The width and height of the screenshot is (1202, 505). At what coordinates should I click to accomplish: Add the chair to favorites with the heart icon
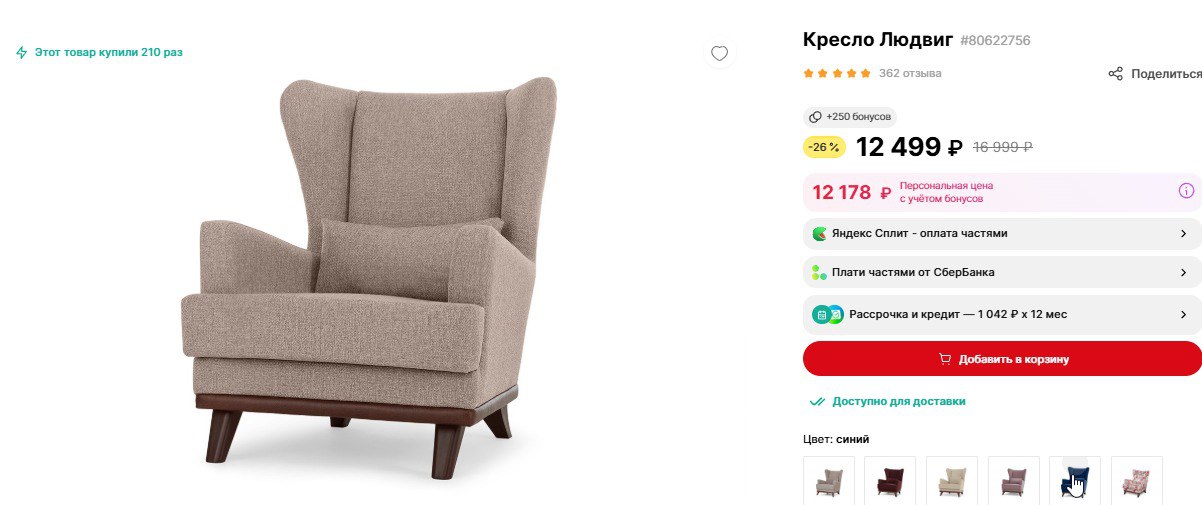[718, 53]
